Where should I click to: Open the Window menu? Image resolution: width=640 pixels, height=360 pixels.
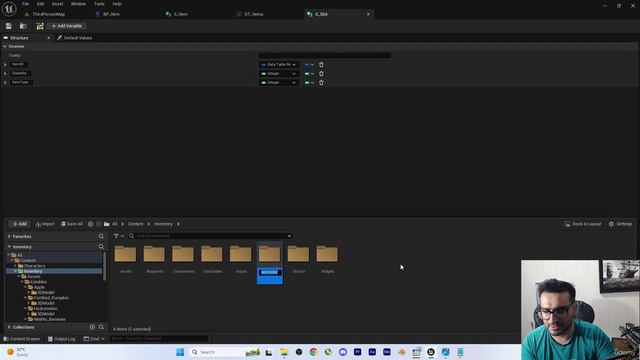coord(78,4)
